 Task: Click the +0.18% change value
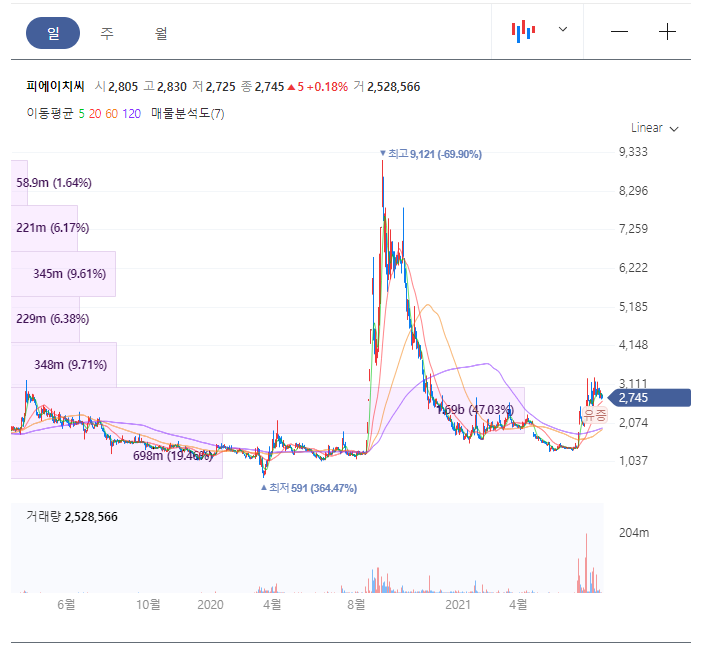pos(327,87)
